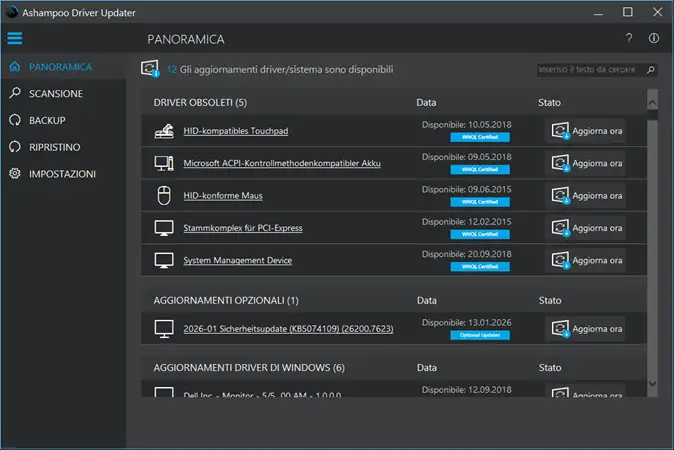Open the Backup section
Viewport: 674px width, 450px height.
click(x=47, y=120)
